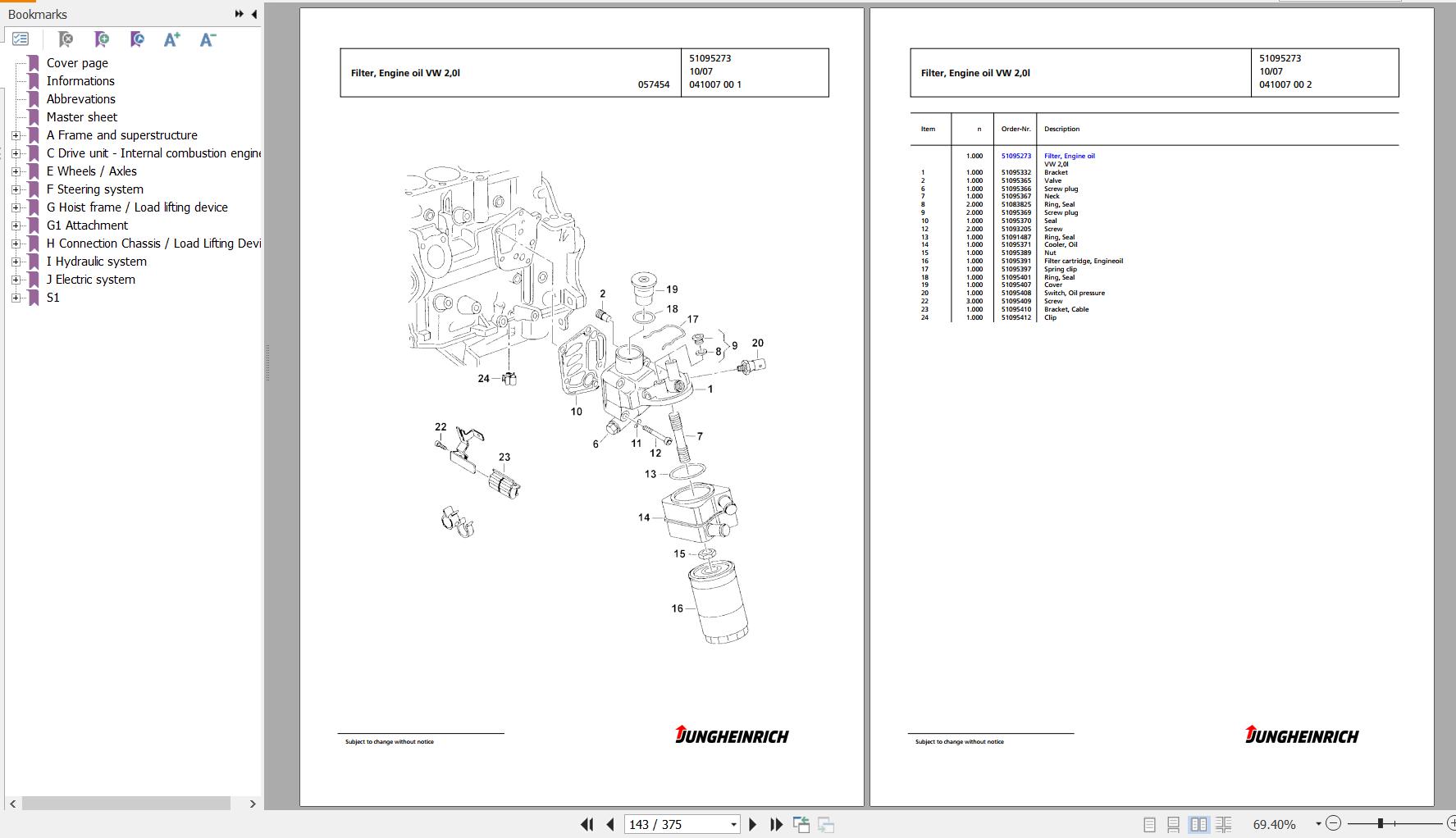Go to the first page

(587, 824)
